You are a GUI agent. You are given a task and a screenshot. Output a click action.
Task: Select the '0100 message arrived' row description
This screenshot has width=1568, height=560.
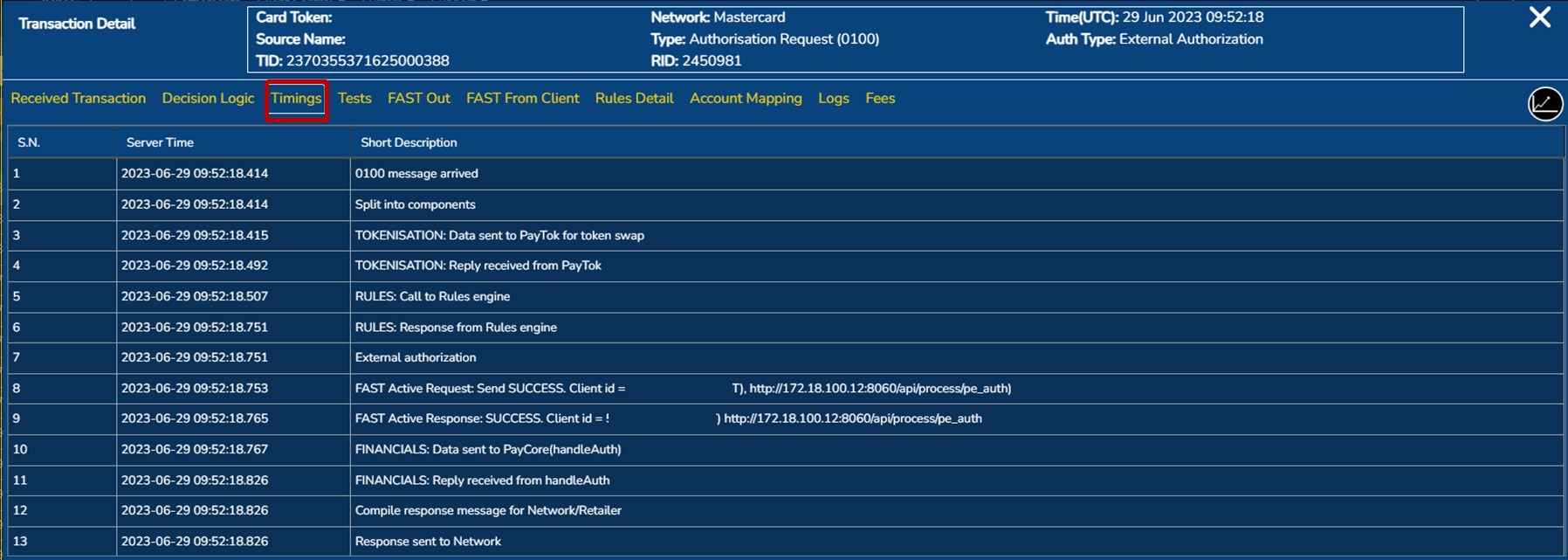(416, 174)
